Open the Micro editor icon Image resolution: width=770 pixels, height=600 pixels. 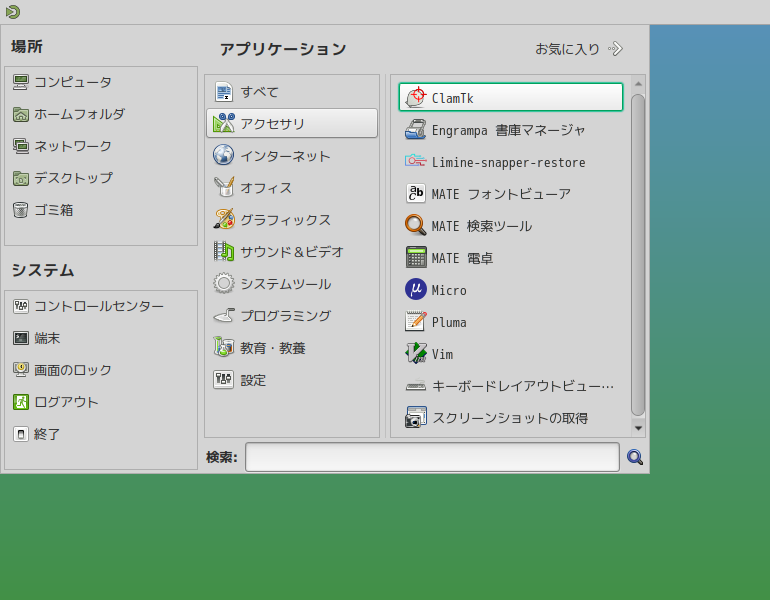pos(415,289)
